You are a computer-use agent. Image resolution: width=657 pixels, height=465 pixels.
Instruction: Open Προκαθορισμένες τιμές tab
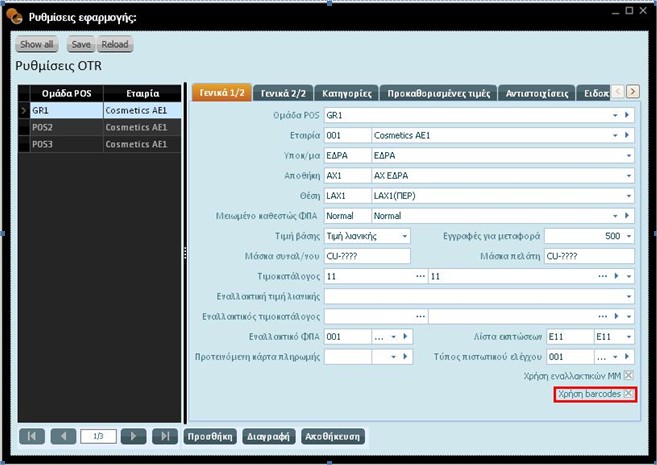pyautogui.click(x=438, y=93)
